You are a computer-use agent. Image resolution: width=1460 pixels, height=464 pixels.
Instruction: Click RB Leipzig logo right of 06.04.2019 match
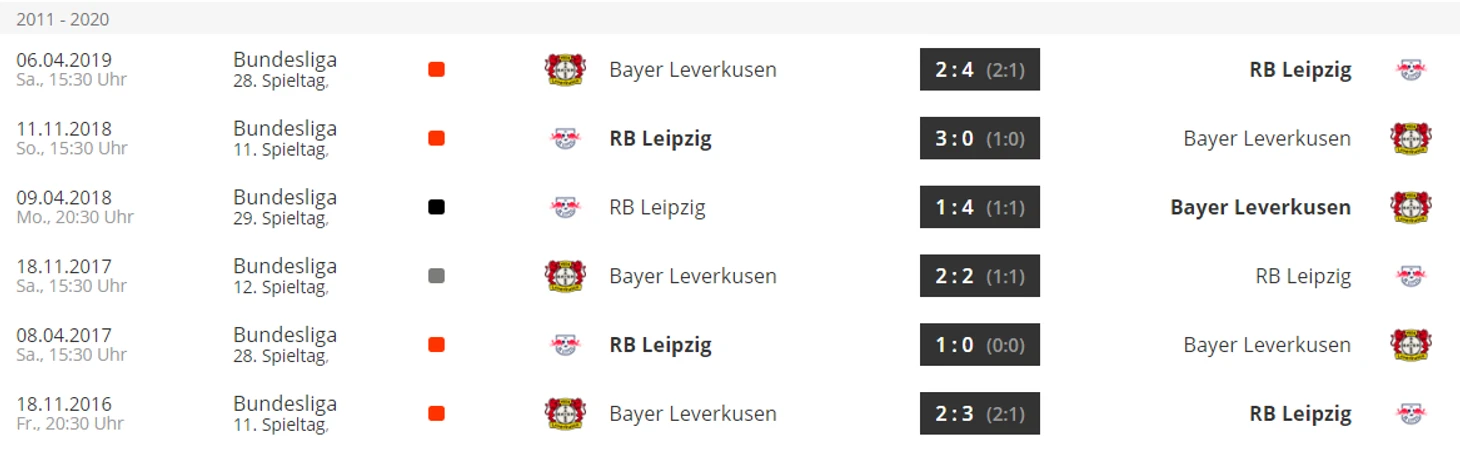pos(1411,69)
